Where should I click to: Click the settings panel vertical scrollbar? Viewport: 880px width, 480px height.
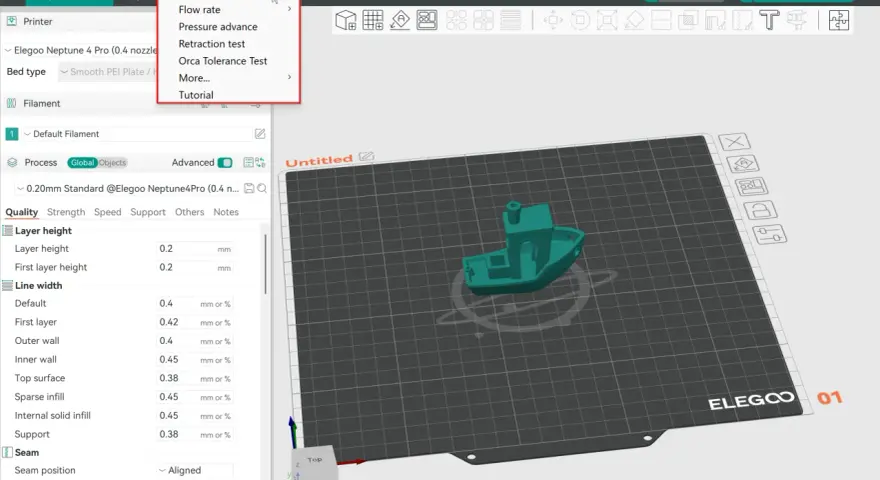click(x=265, y=264)
